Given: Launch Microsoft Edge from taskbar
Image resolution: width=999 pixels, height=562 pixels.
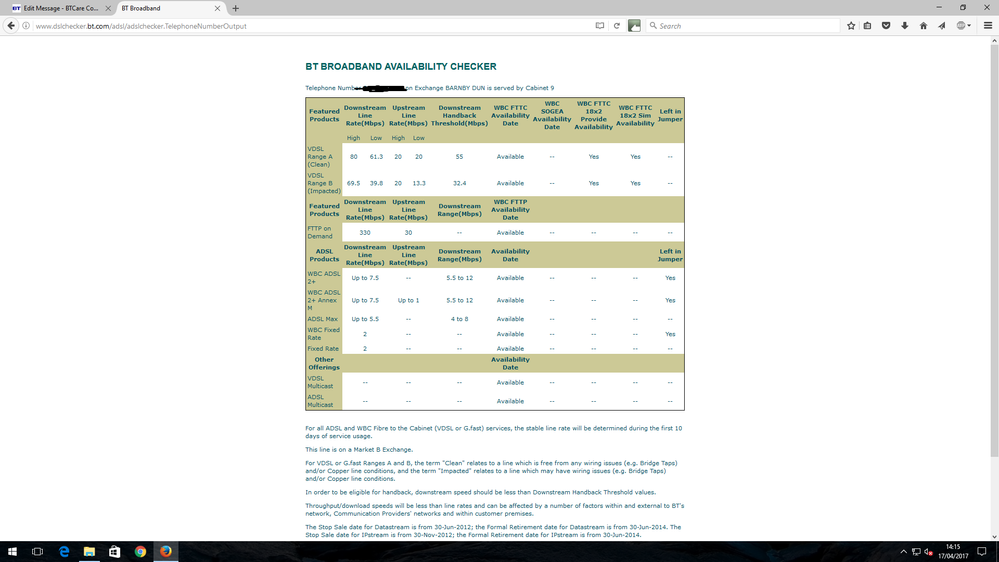Looking at the screenshot, I should pos(64,551).
